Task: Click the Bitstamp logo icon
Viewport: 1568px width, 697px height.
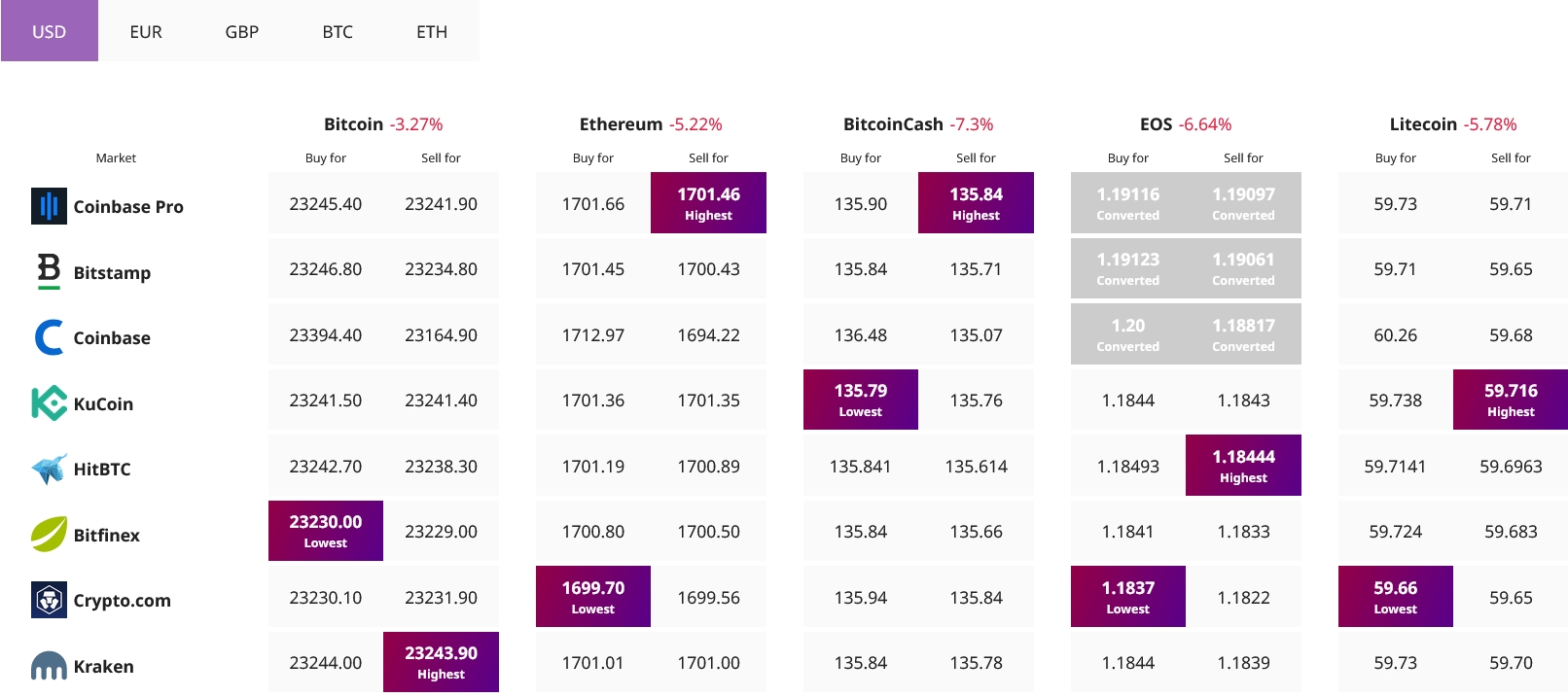Action: [49, 271]
